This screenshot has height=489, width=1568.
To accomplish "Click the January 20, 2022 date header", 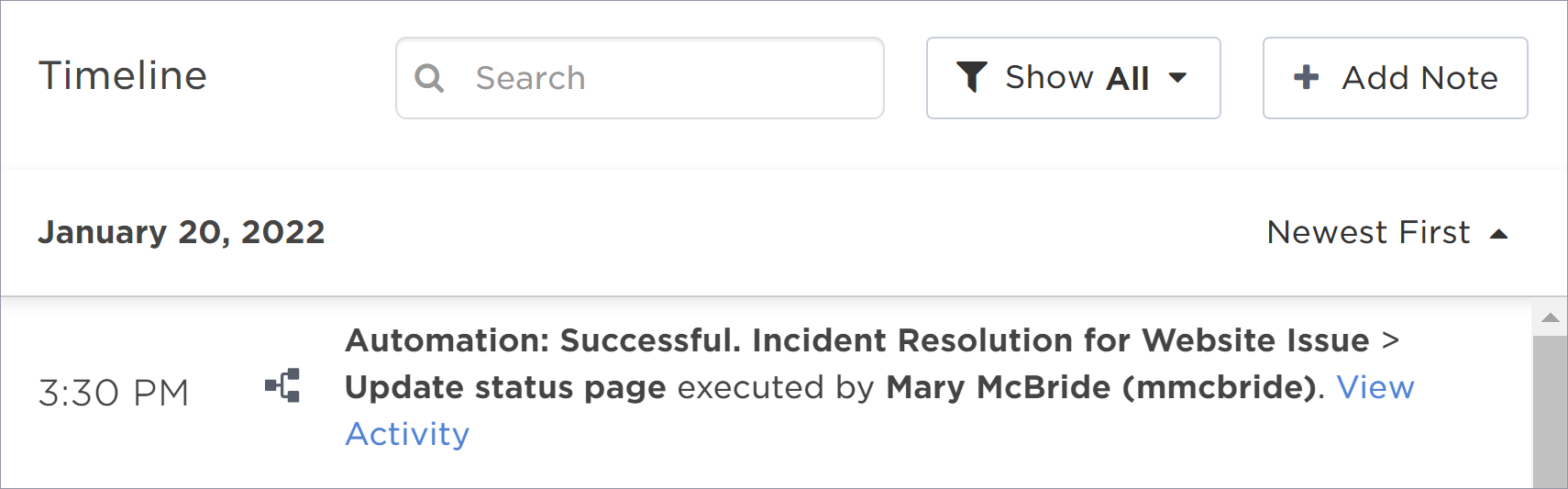I will click(182, 232).
